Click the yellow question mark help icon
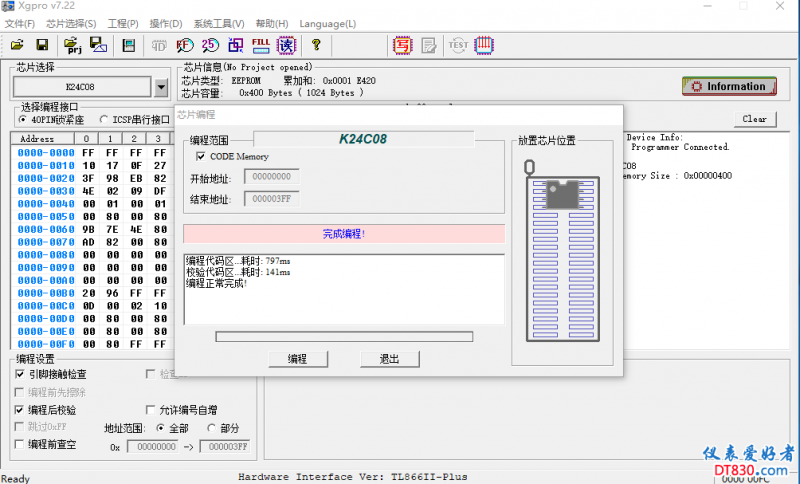Image resolution: width=800 pixels, height=484 pixels. tap(316, 44)
